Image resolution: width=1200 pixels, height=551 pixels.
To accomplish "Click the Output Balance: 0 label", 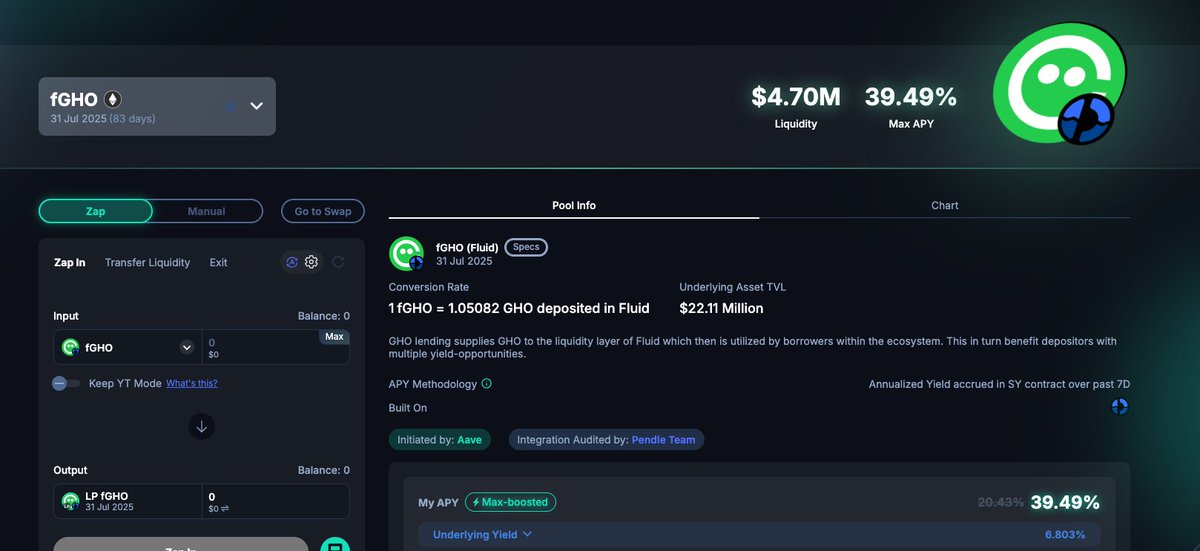I will pyautogui.click(x=324, y=470).
